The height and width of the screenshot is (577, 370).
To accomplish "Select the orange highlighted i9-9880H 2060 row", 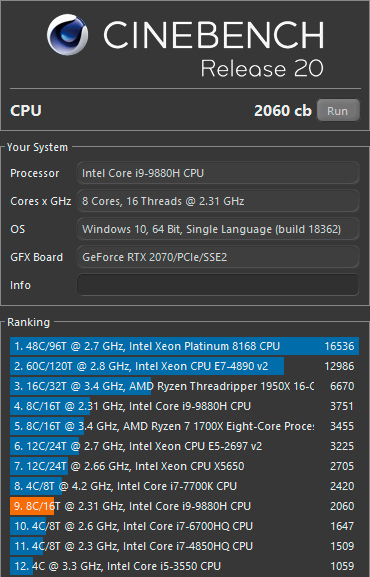I will click(x=184, y=506).
